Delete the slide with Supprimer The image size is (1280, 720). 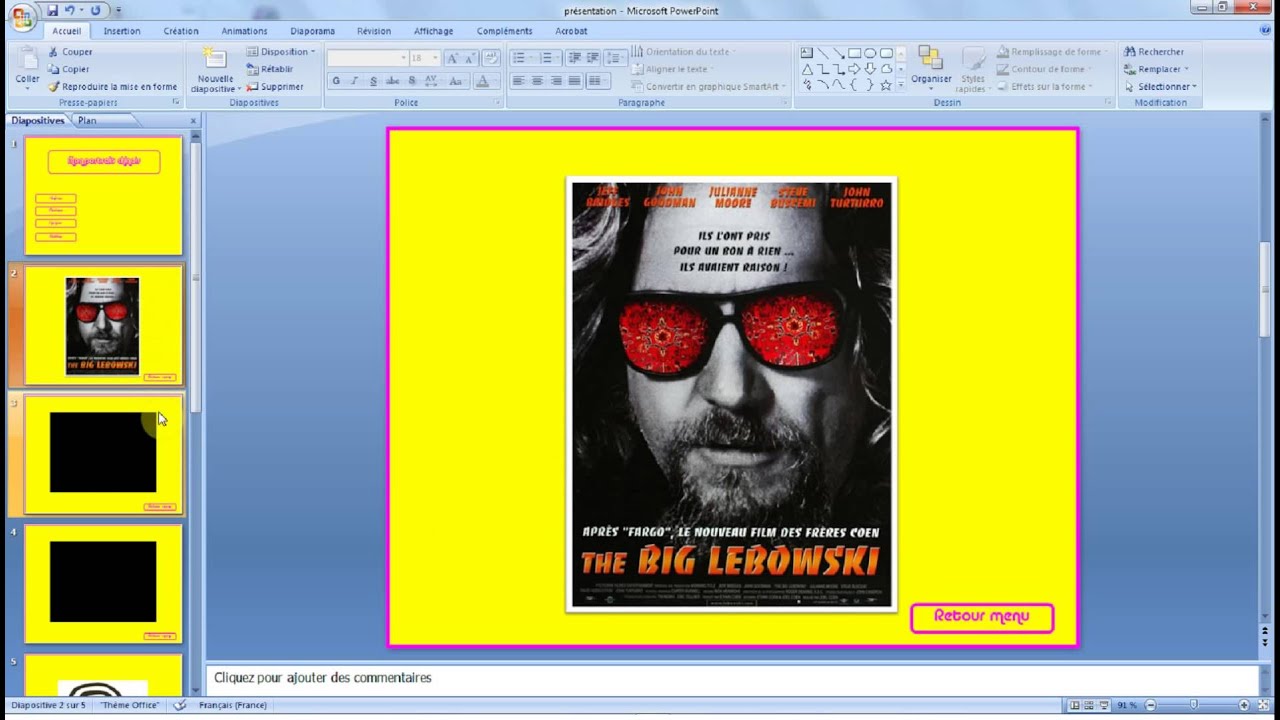[274, 87]
